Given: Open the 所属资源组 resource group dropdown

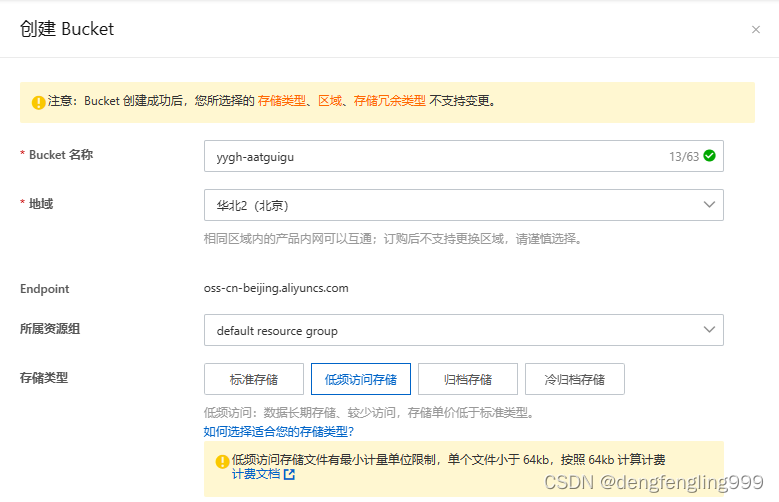Looking at the screenshot, I should pos(464,330).
